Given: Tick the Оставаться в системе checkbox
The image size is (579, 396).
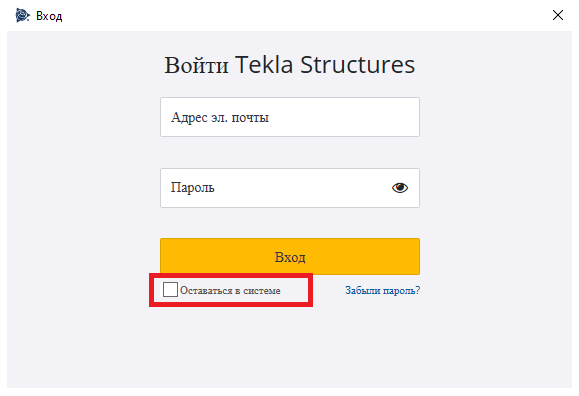Looking at the screenshot, I should tap(170, 290).
